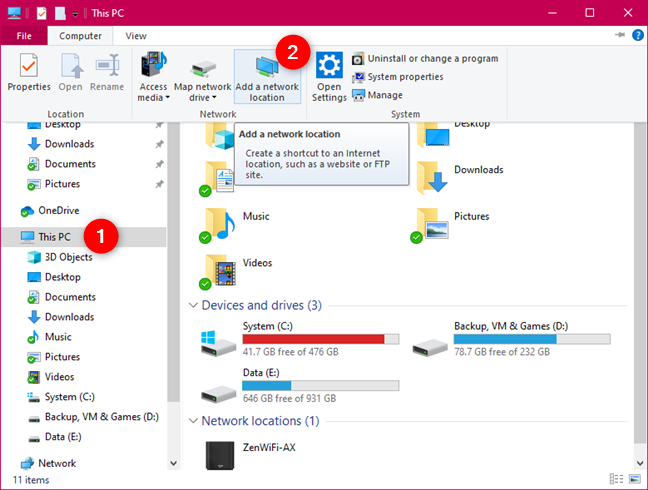Switch to the View ribbon tab

tap(136, 36)
